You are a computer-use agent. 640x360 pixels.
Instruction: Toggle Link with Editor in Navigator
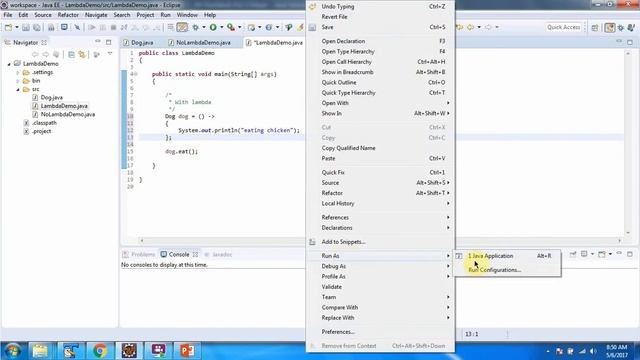pyautogui.click(x=82, y=54)
